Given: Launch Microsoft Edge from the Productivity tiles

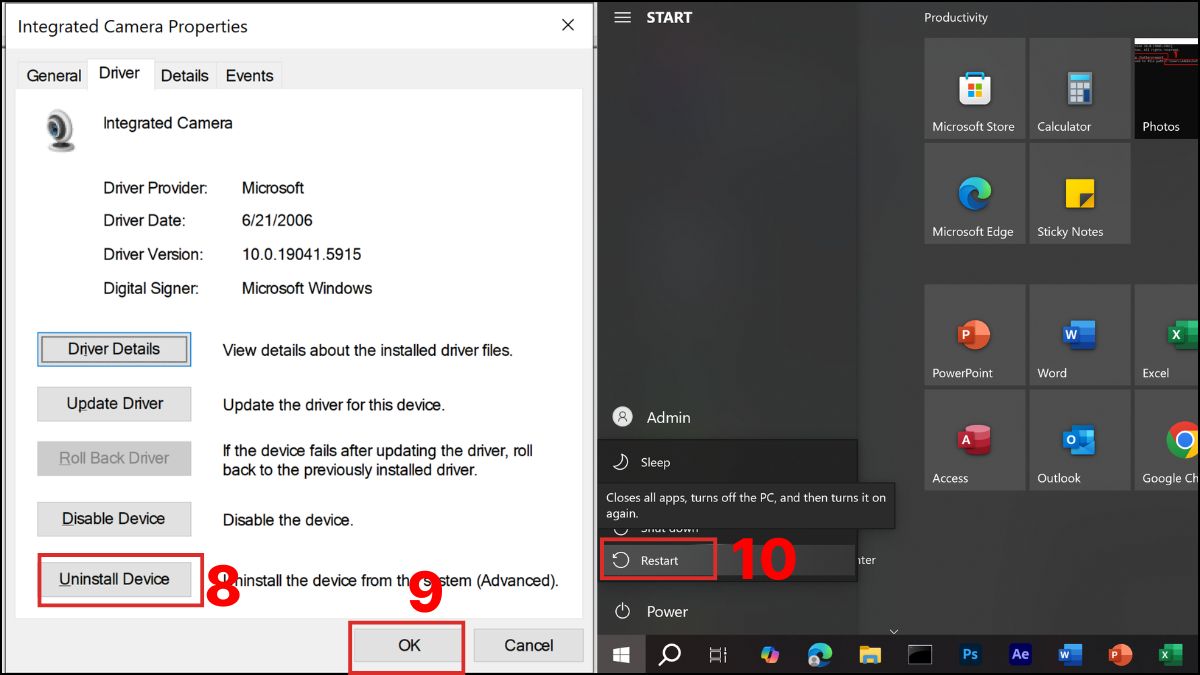Looking at the screenshot, I should 974,192.
